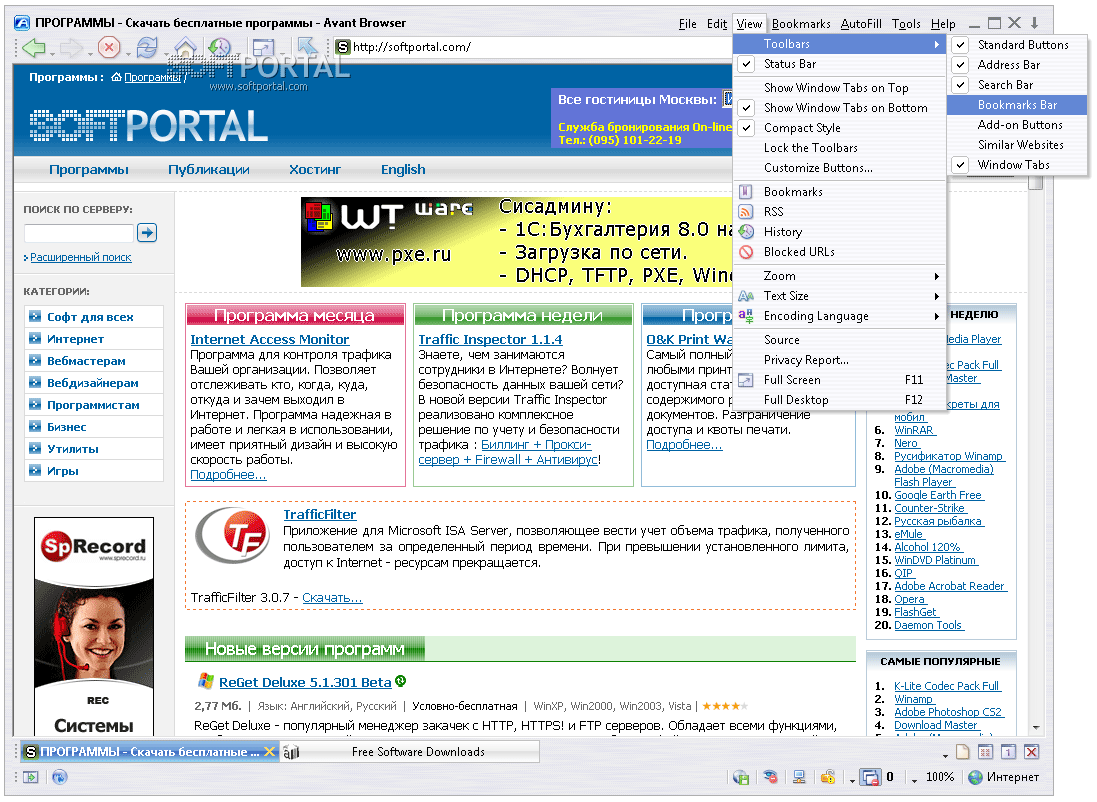Screen dimensions: 1097x802
Task: Expand the Text Size submenu
Action: [839, 296]
